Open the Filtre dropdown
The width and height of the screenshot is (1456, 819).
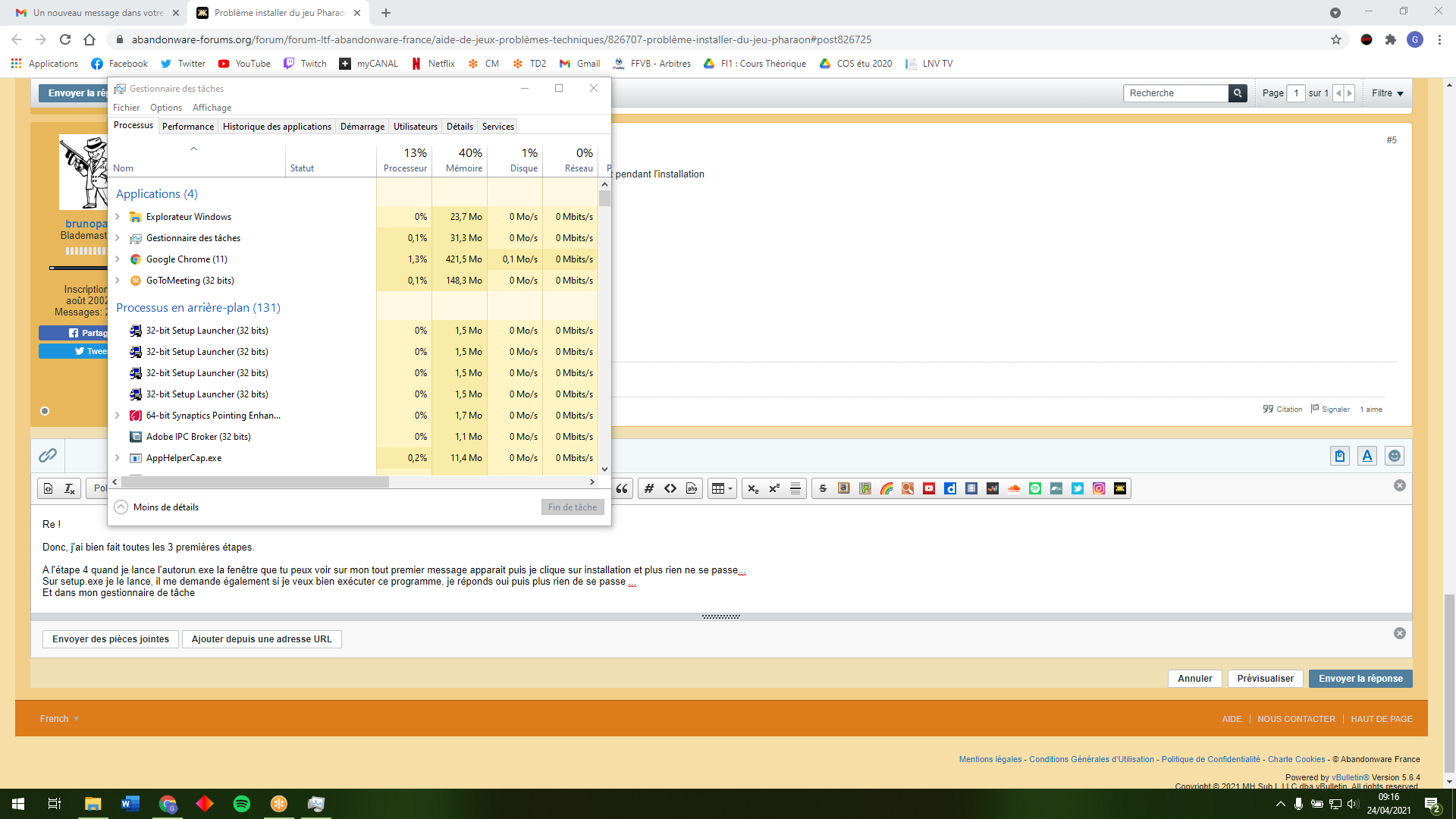click(x=1387, y=93)
